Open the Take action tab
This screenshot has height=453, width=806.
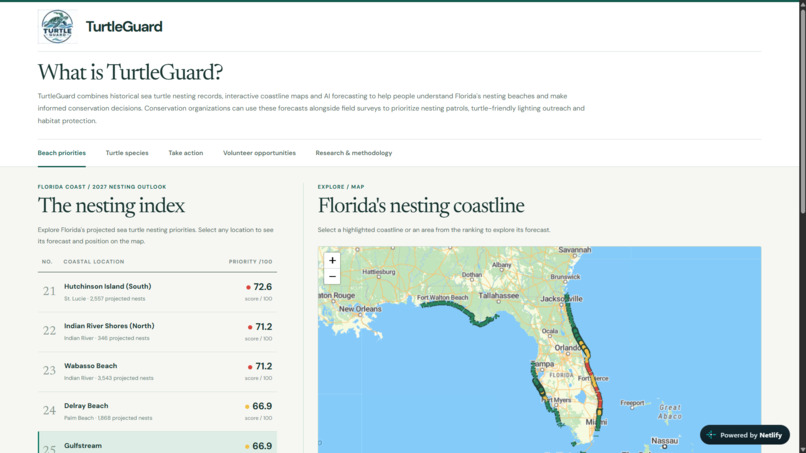click(186, 153)
